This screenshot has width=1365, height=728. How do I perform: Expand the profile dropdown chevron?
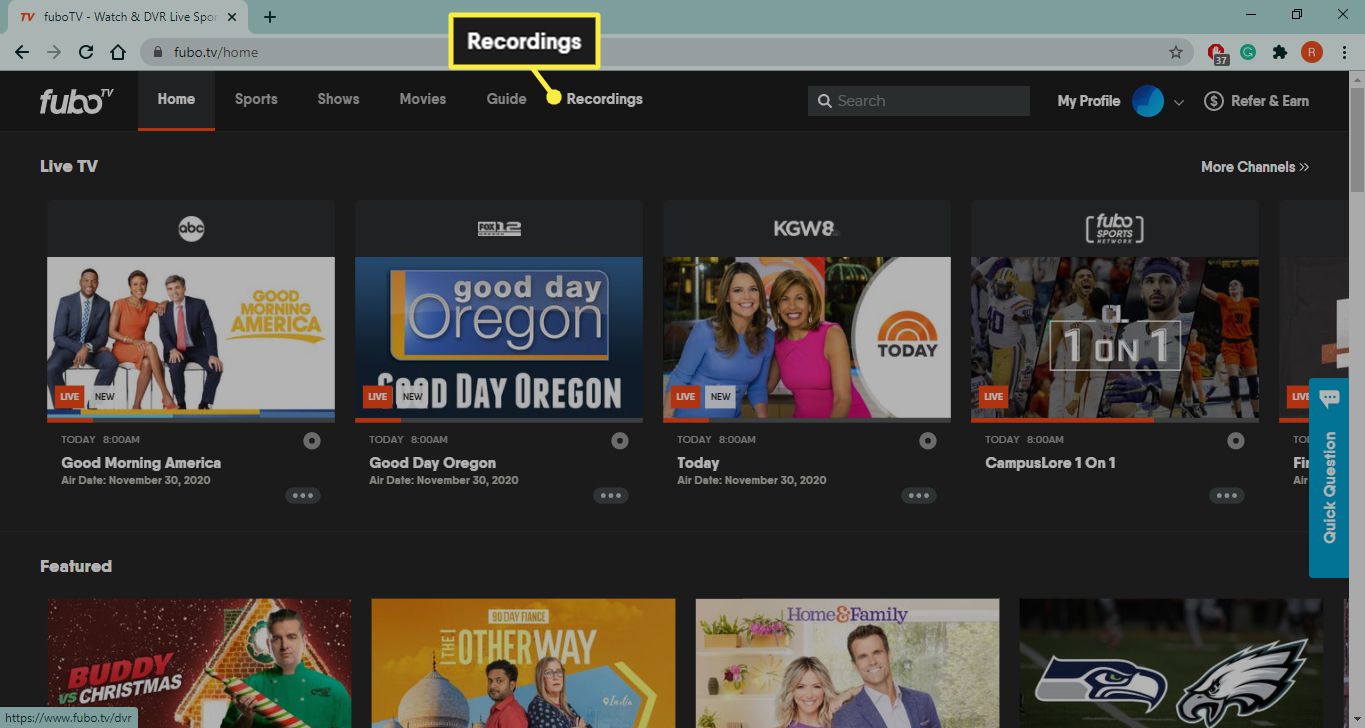click(1179, 102)
